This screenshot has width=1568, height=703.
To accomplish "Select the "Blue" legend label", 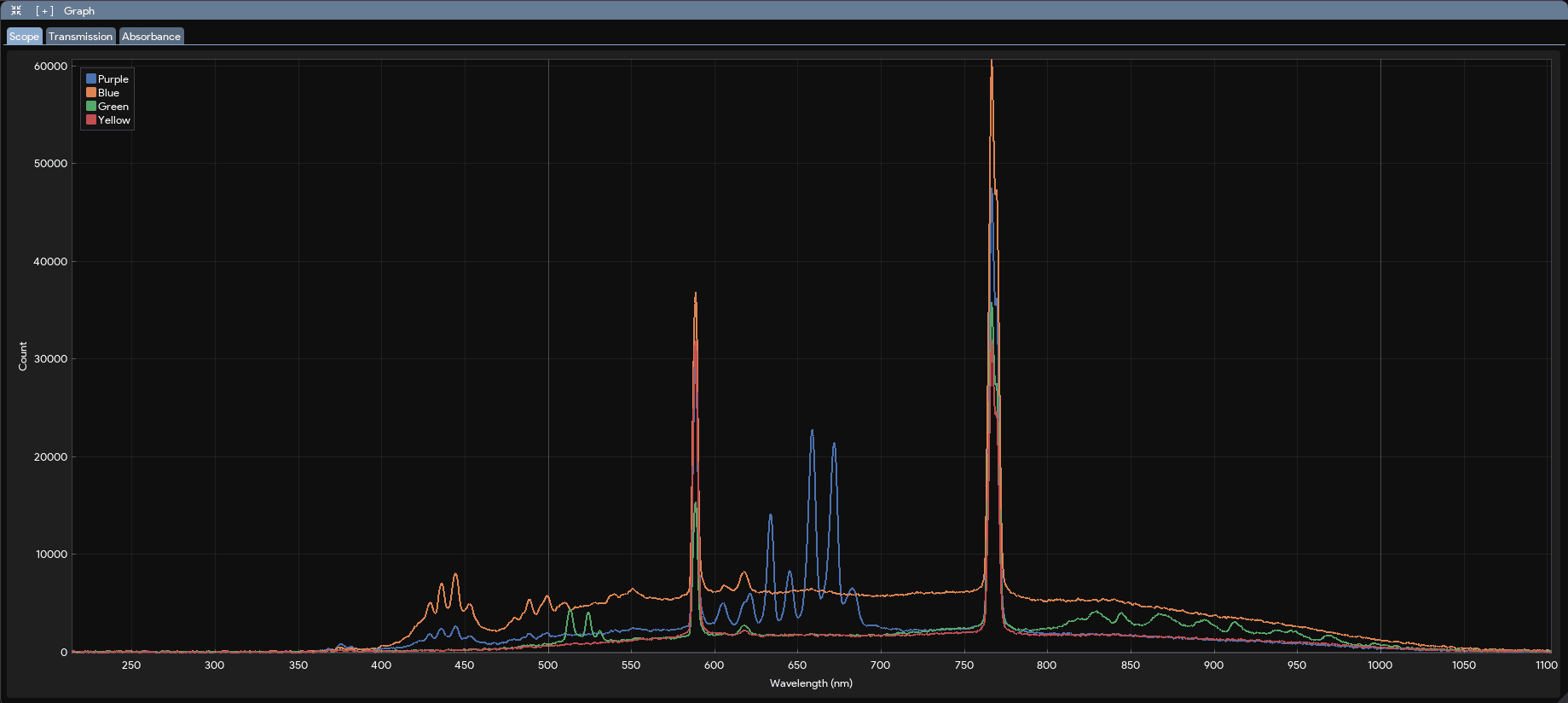I will coord(108,93).
